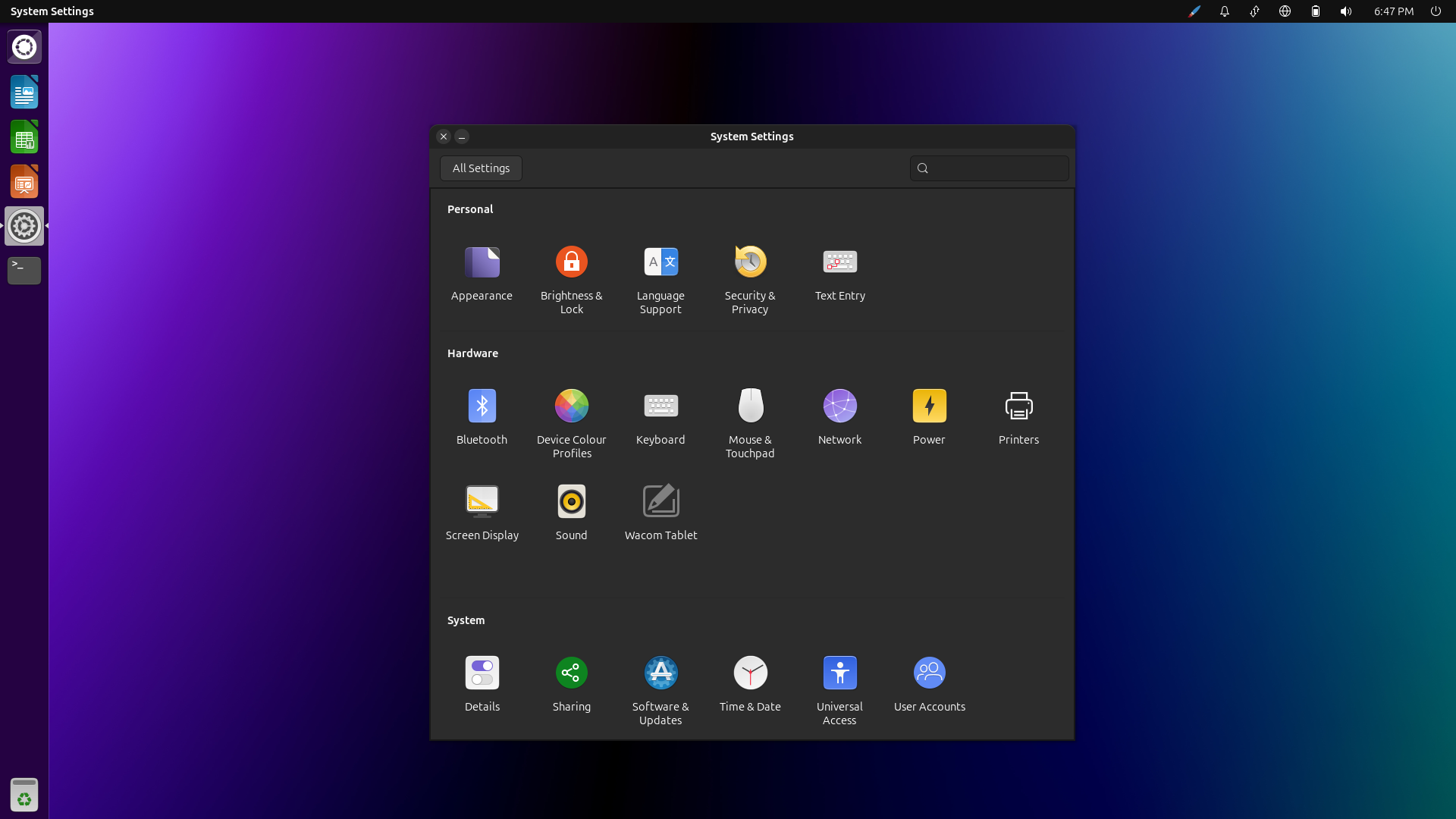This screenshot has height=819, width=1456.
Task: Launch LibreOffice Writer from dock
Action: tap(24, 93)
